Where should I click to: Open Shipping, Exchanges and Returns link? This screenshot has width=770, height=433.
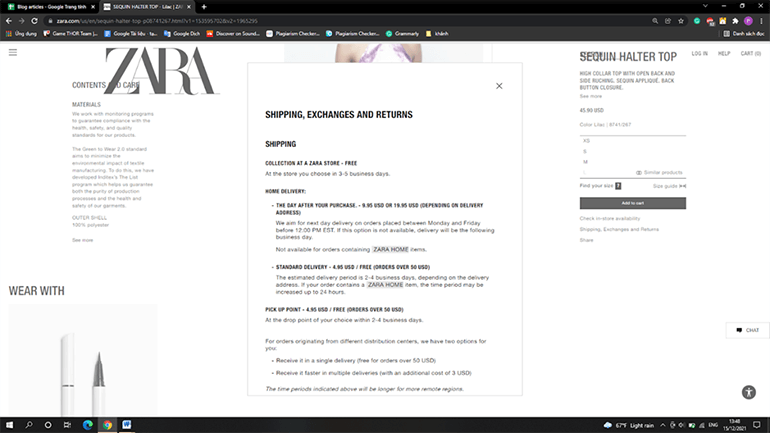pyautogui.click(x=619, y=229)
